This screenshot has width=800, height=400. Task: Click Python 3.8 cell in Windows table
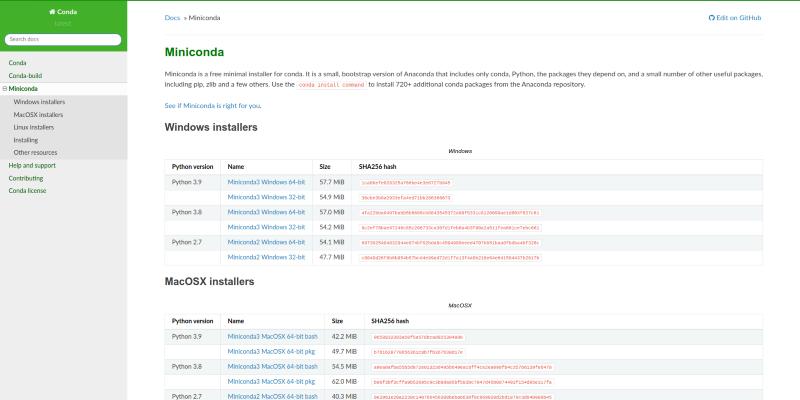(x=187, y=212)
